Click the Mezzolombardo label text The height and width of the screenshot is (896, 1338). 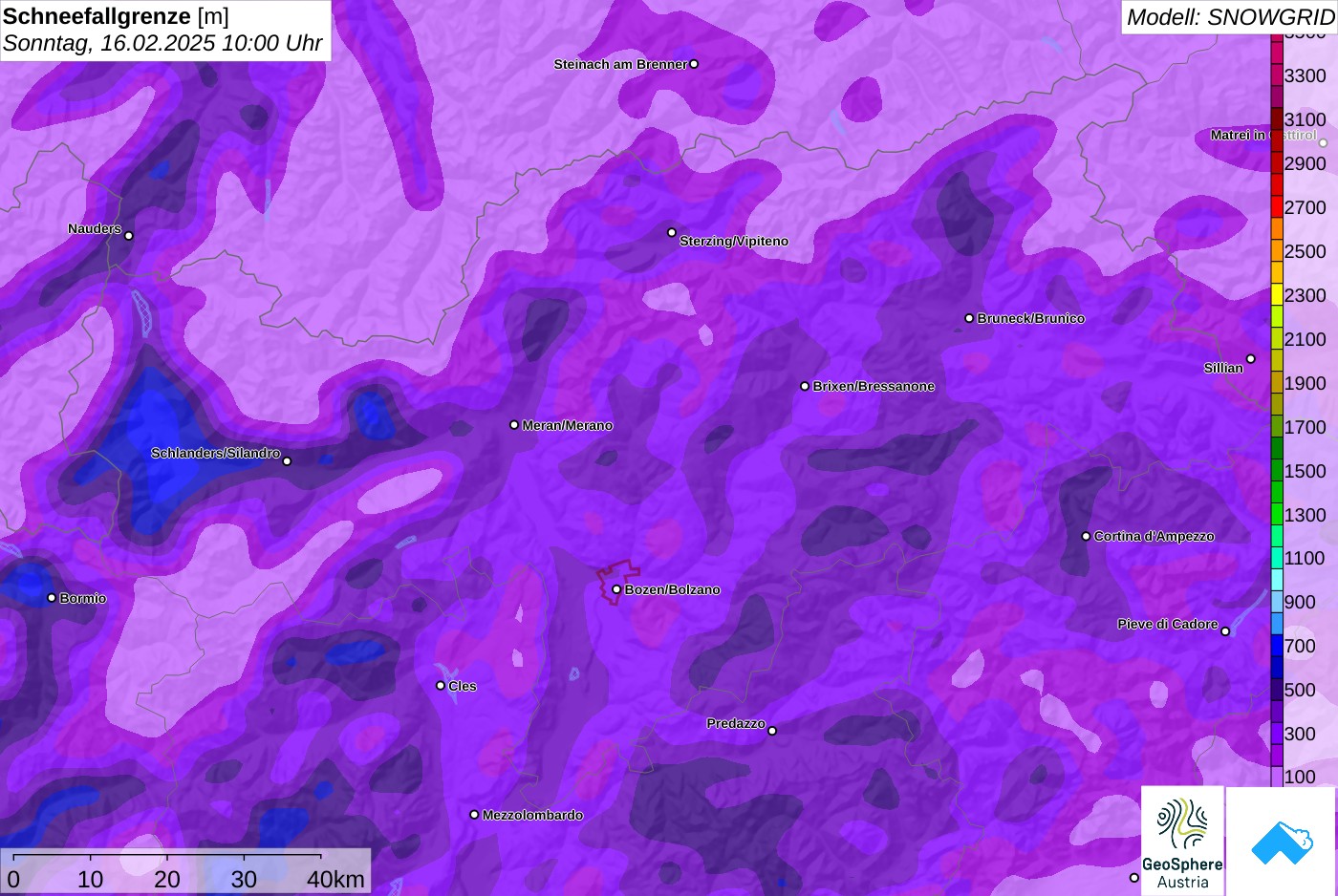[x=532, y=815]
